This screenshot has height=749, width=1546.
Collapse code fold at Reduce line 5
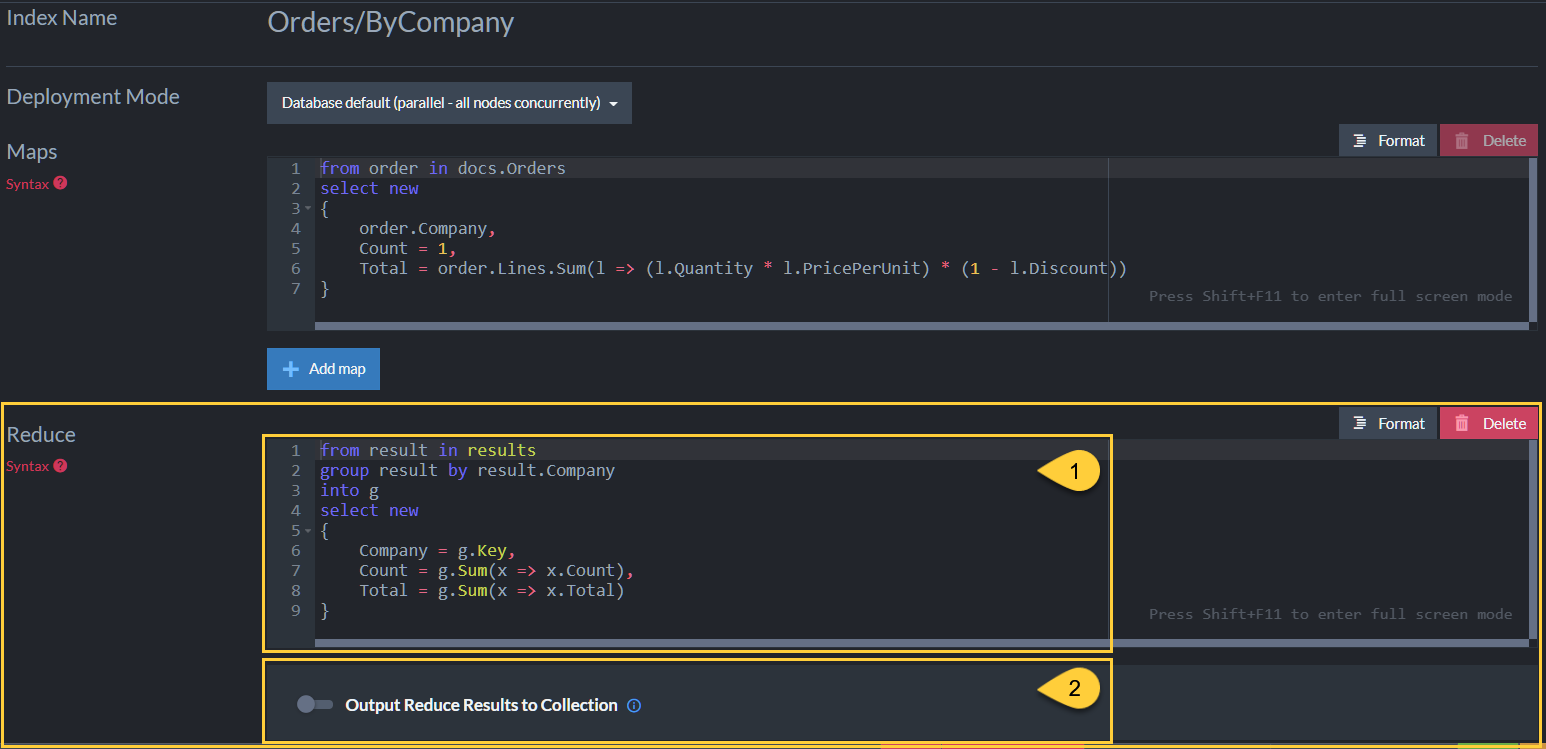coord(308,531)
